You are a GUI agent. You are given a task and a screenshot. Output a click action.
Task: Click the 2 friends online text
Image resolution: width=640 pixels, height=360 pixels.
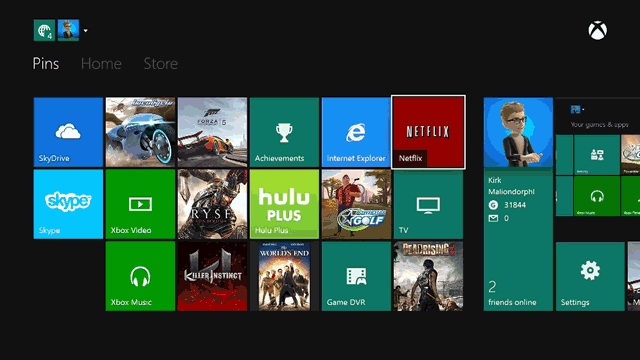512,293
